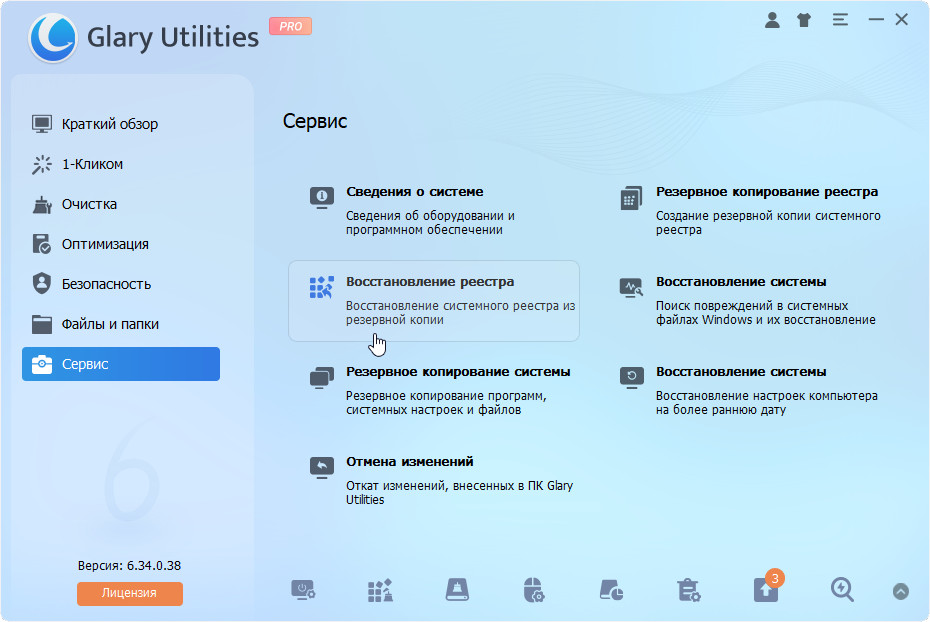
Task: Open the disk space analyzer icon
Action: [611, 591]
